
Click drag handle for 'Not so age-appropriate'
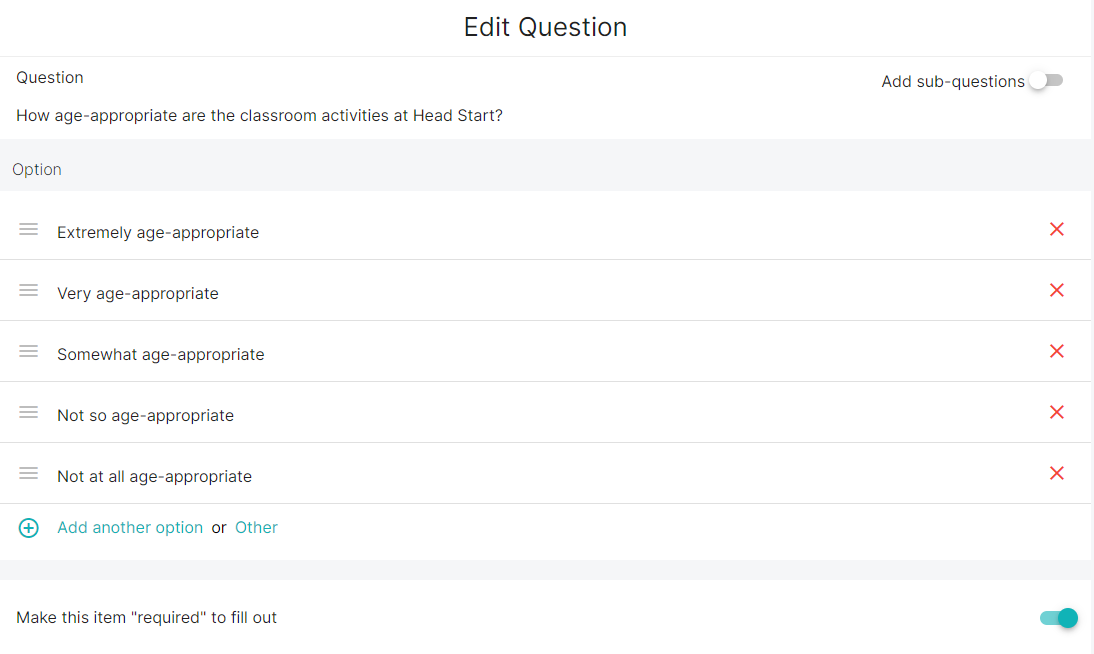[x=29, y=413]
